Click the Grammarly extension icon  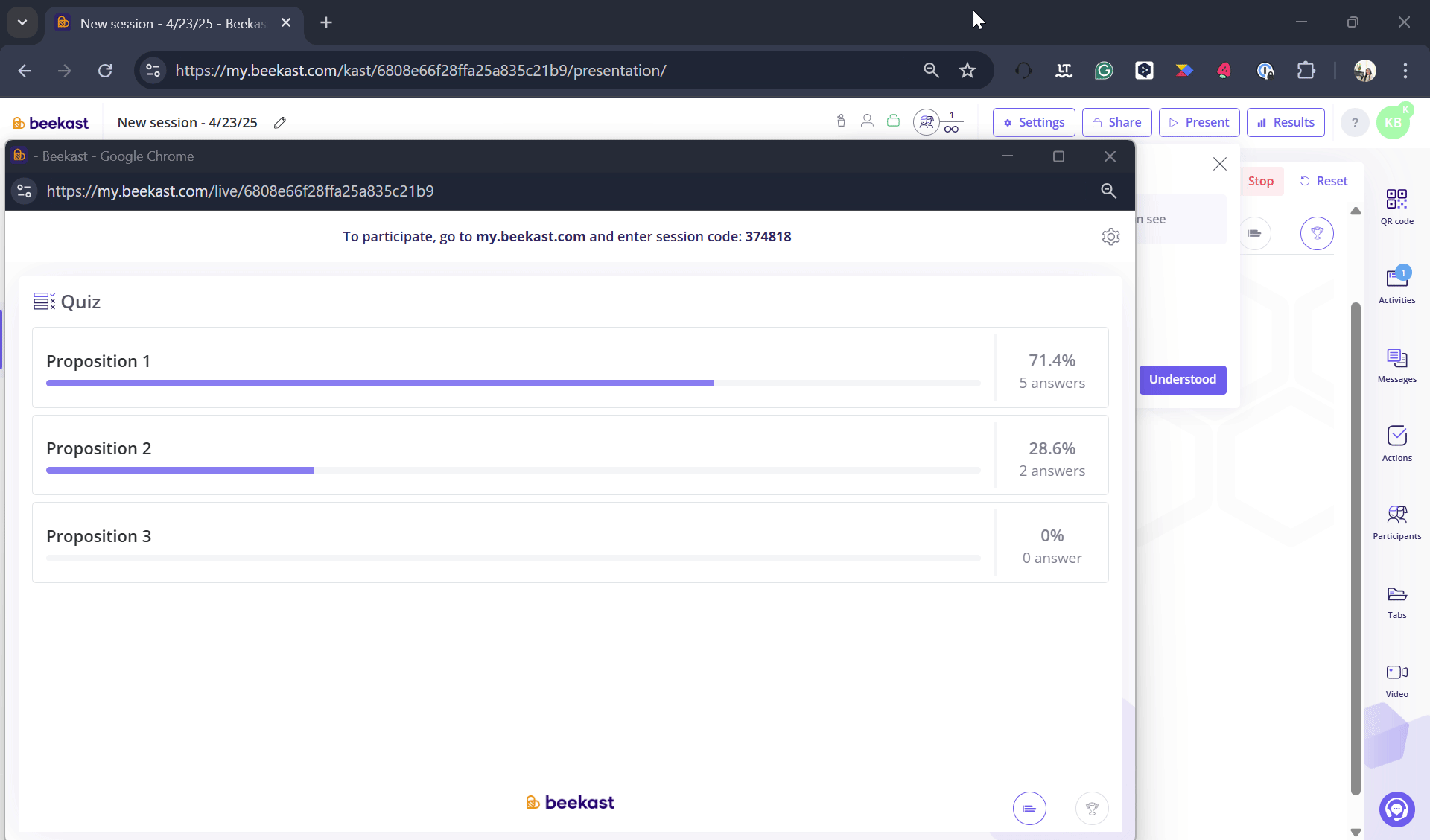(1104, 71)
